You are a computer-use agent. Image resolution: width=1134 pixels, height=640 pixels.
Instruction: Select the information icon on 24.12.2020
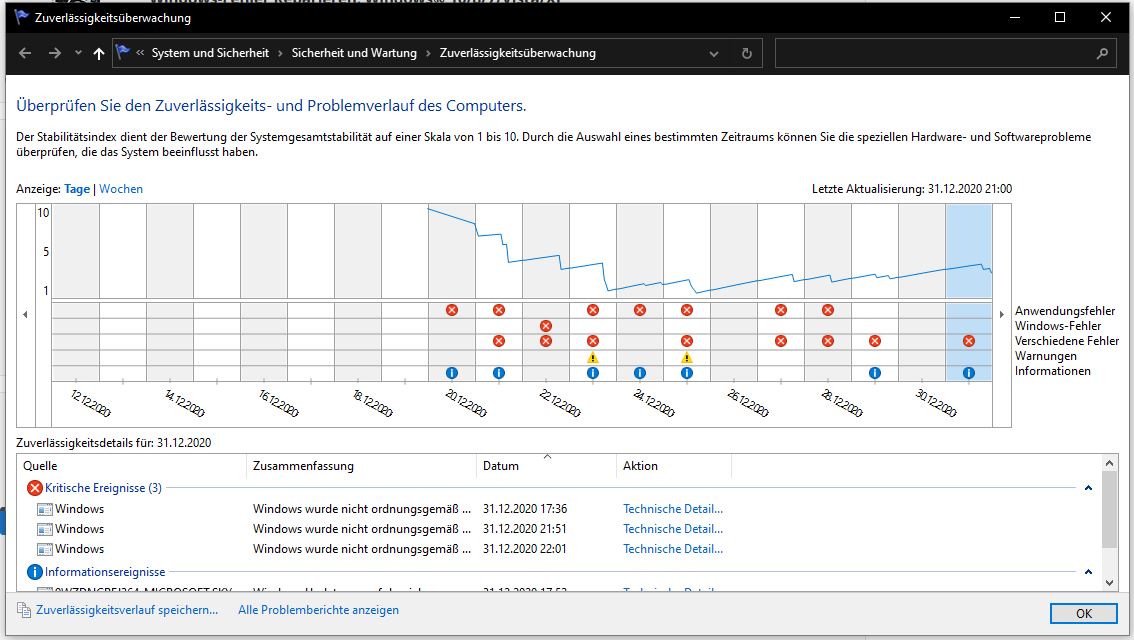640,373
